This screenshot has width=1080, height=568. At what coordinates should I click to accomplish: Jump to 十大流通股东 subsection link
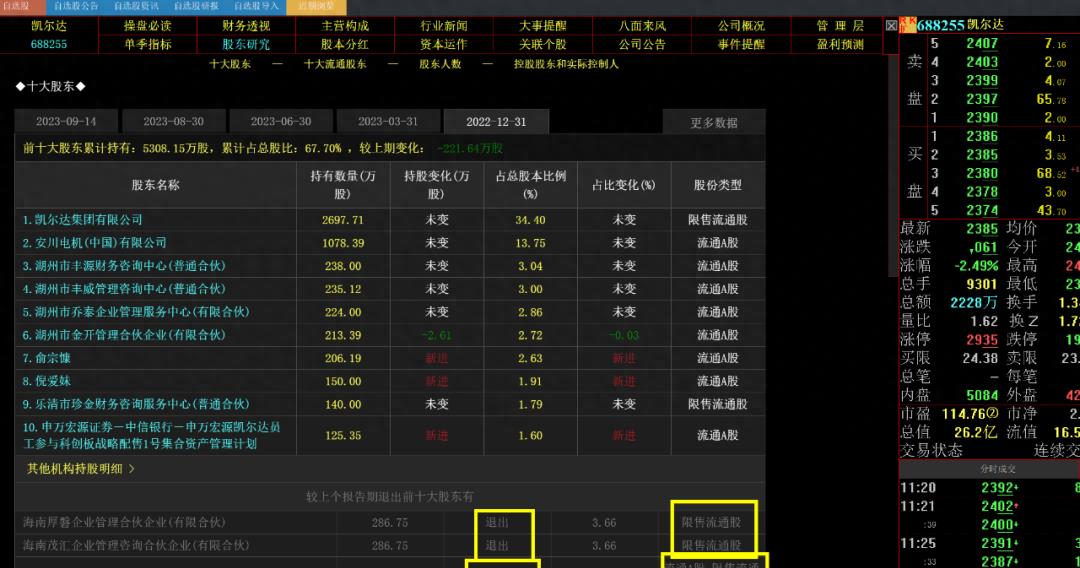tap(335, 64)
